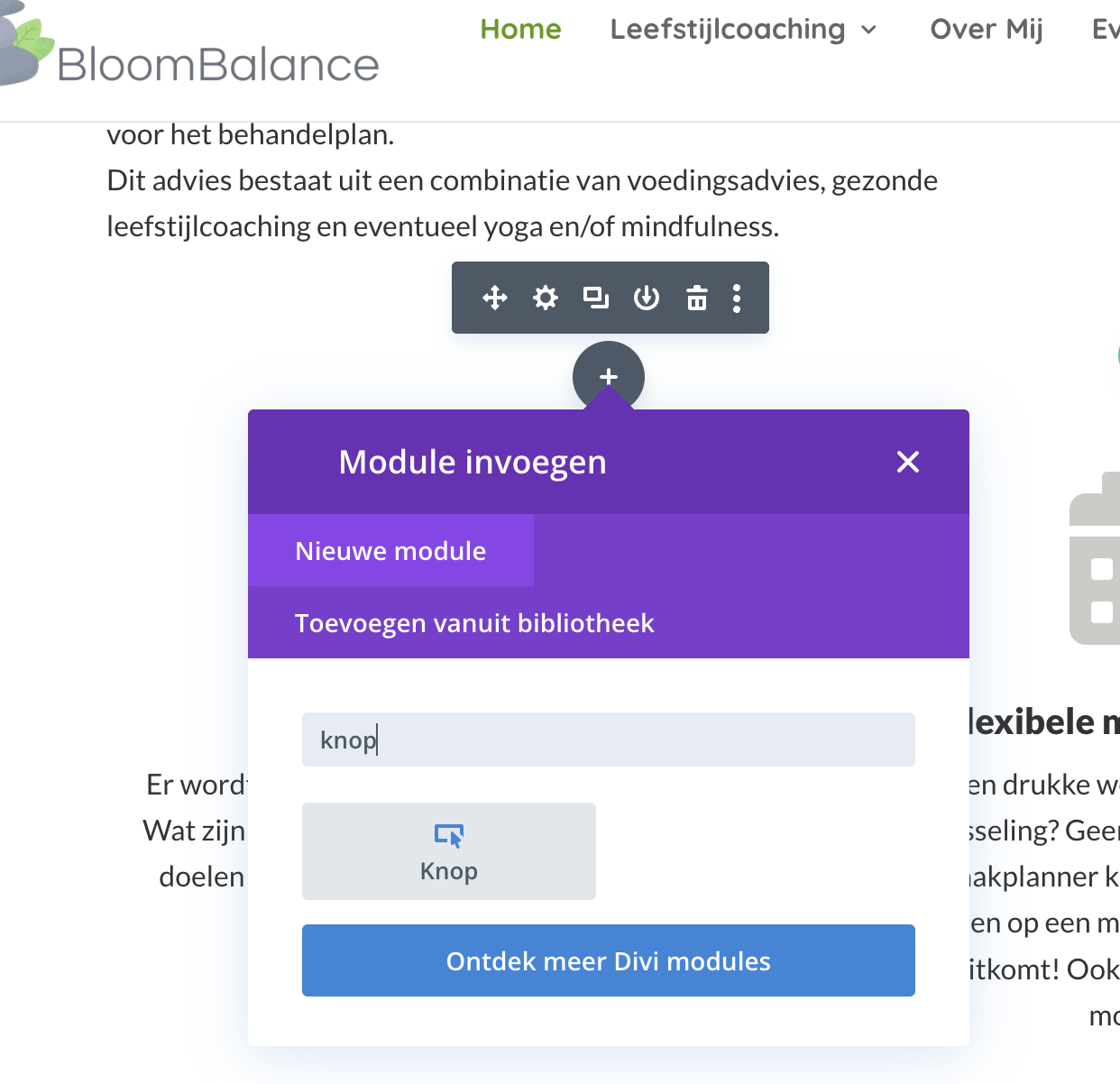Viewport: 1120px width, 1084px height.
Task: Open more options three-dot menu
Action: coord(737,298)
